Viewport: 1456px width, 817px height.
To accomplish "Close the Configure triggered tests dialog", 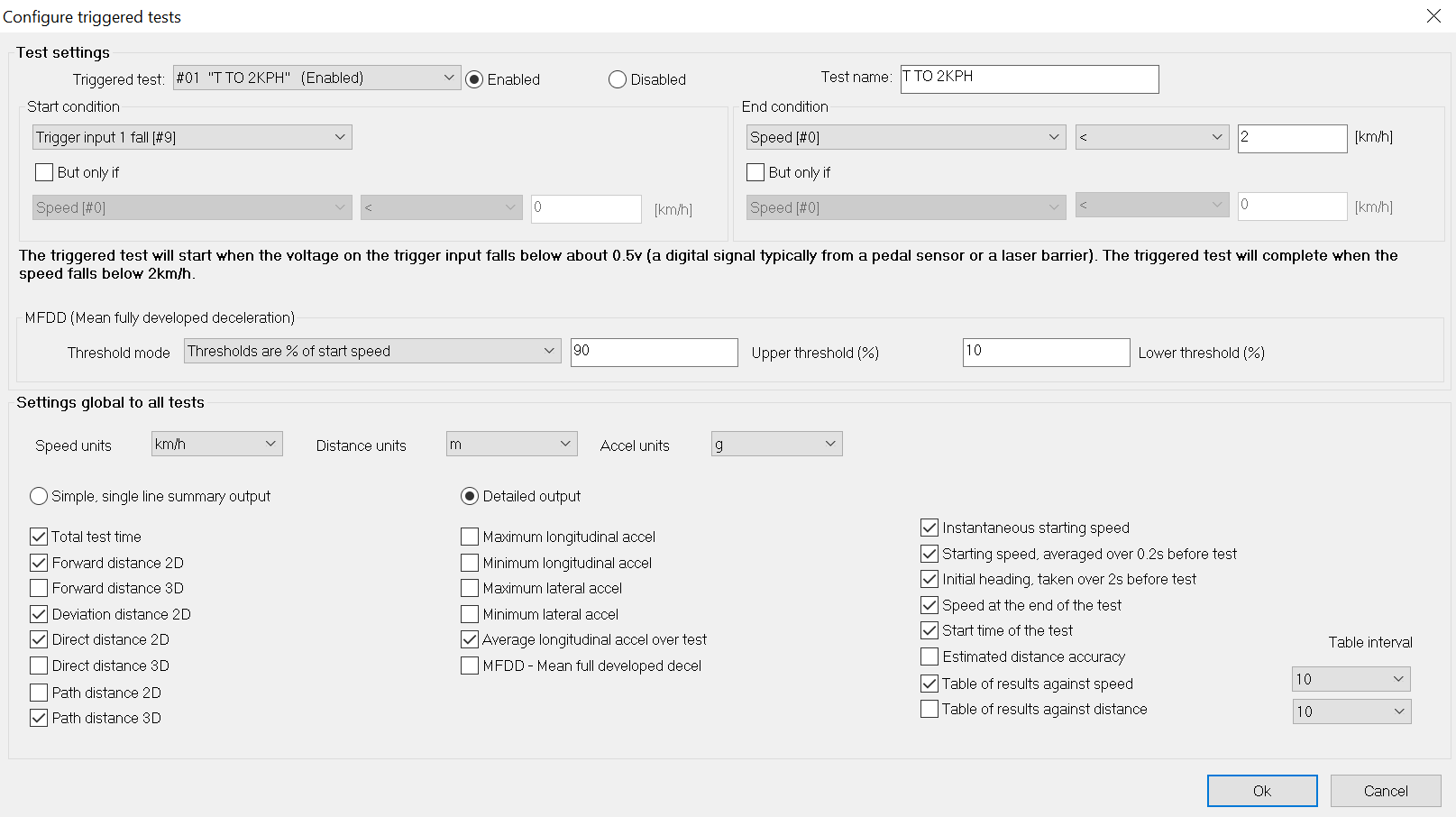I will [x=1433, y=16].
